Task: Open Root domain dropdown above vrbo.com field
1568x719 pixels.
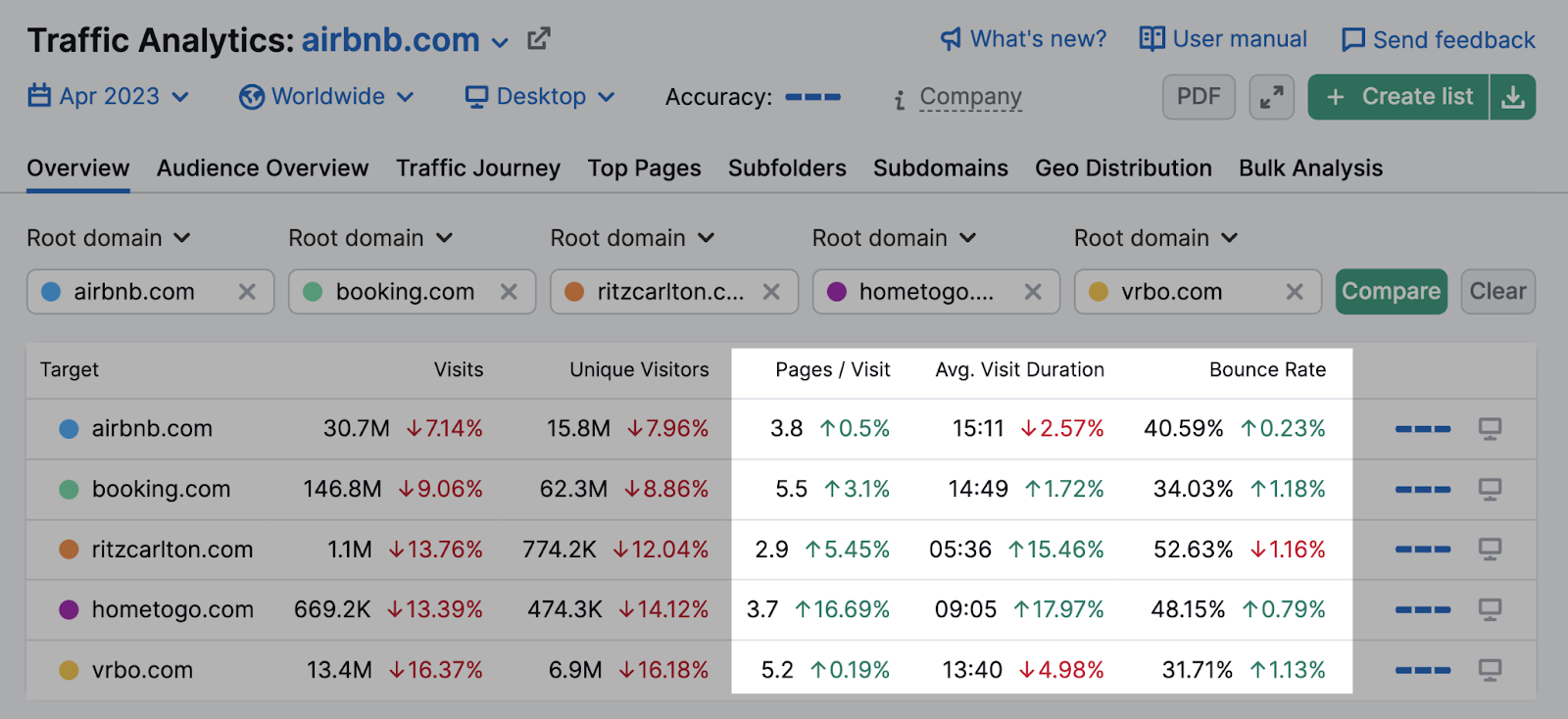Action: click(1156, 238)
